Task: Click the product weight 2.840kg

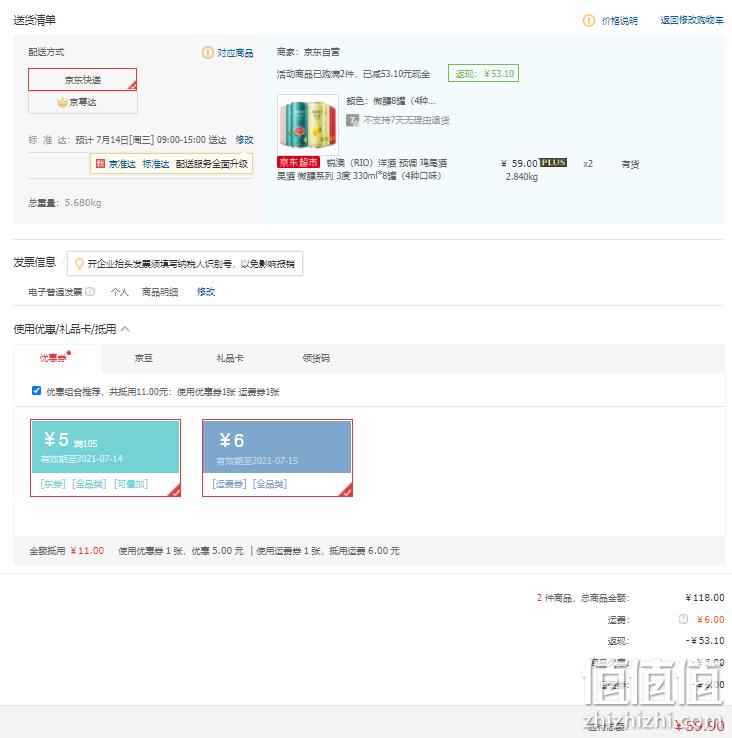Action: [522, 177]
